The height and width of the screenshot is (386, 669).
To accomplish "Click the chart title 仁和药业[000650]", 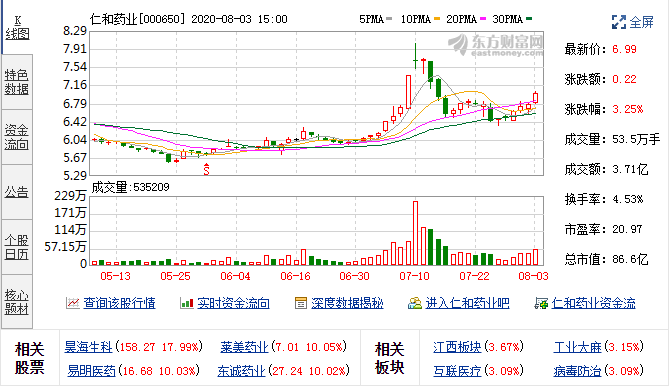I will tap(138, 19).
